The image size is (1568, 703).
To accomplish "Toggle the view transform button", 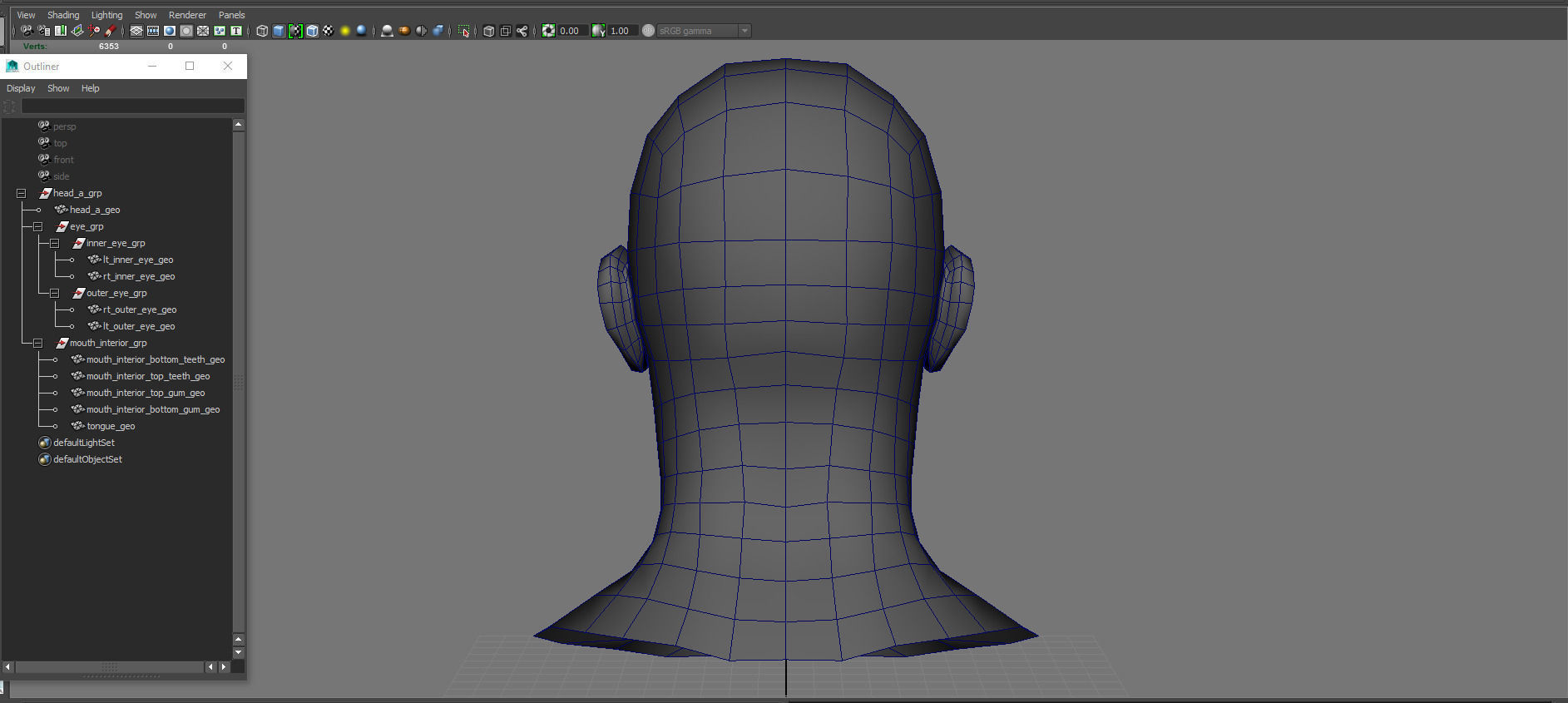I will [649, 31].
